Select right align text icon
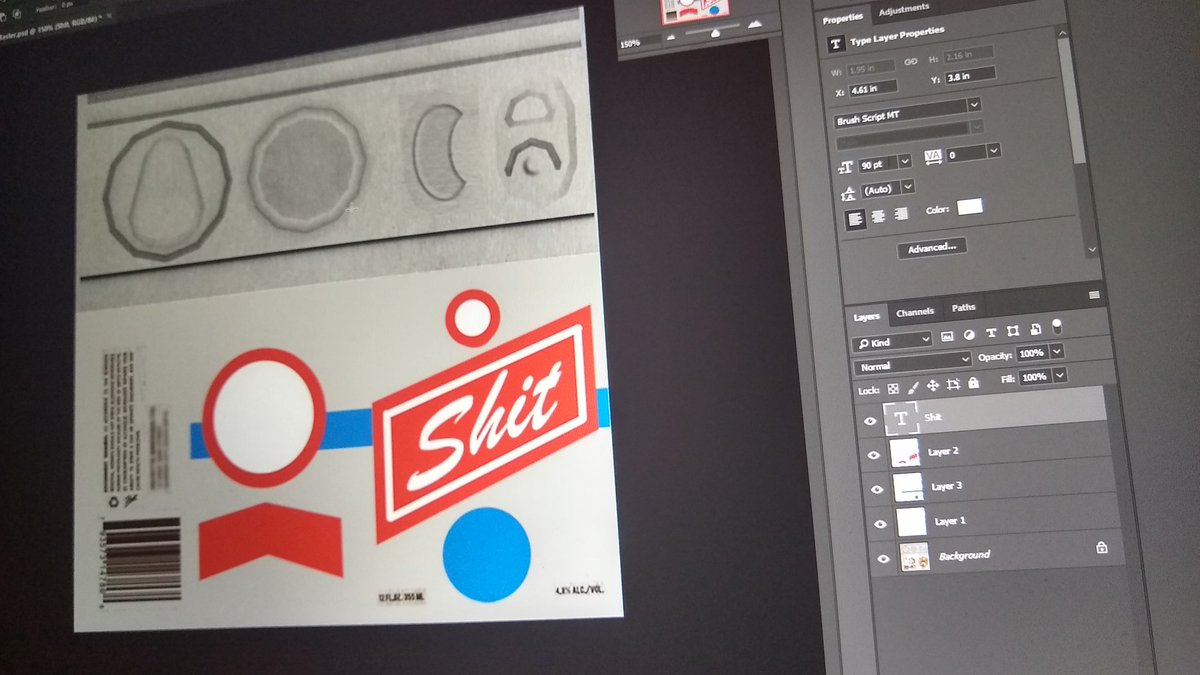 [x=901, y=214]
